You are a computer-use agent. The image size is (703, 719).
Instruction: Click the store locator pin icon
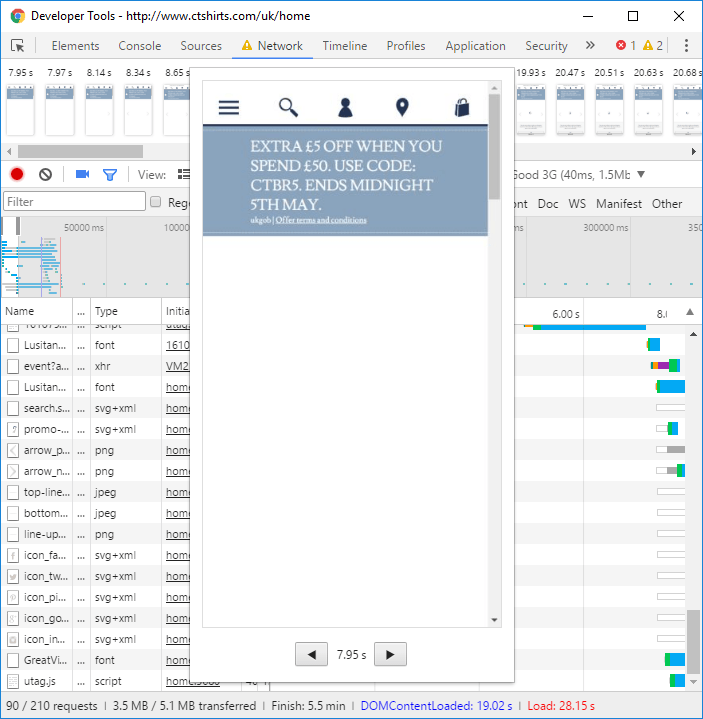click(402, 108)
